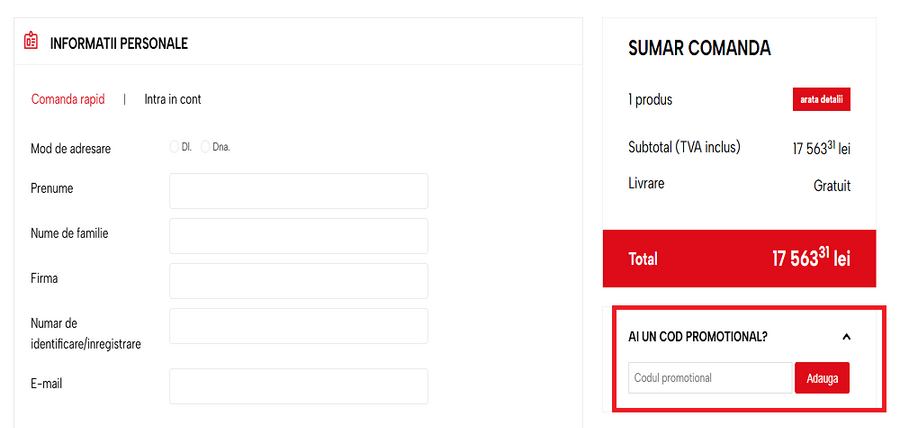
Task: Click the AI UN COD PROMOTIONAL? header
Action: (x=698, y=337)
